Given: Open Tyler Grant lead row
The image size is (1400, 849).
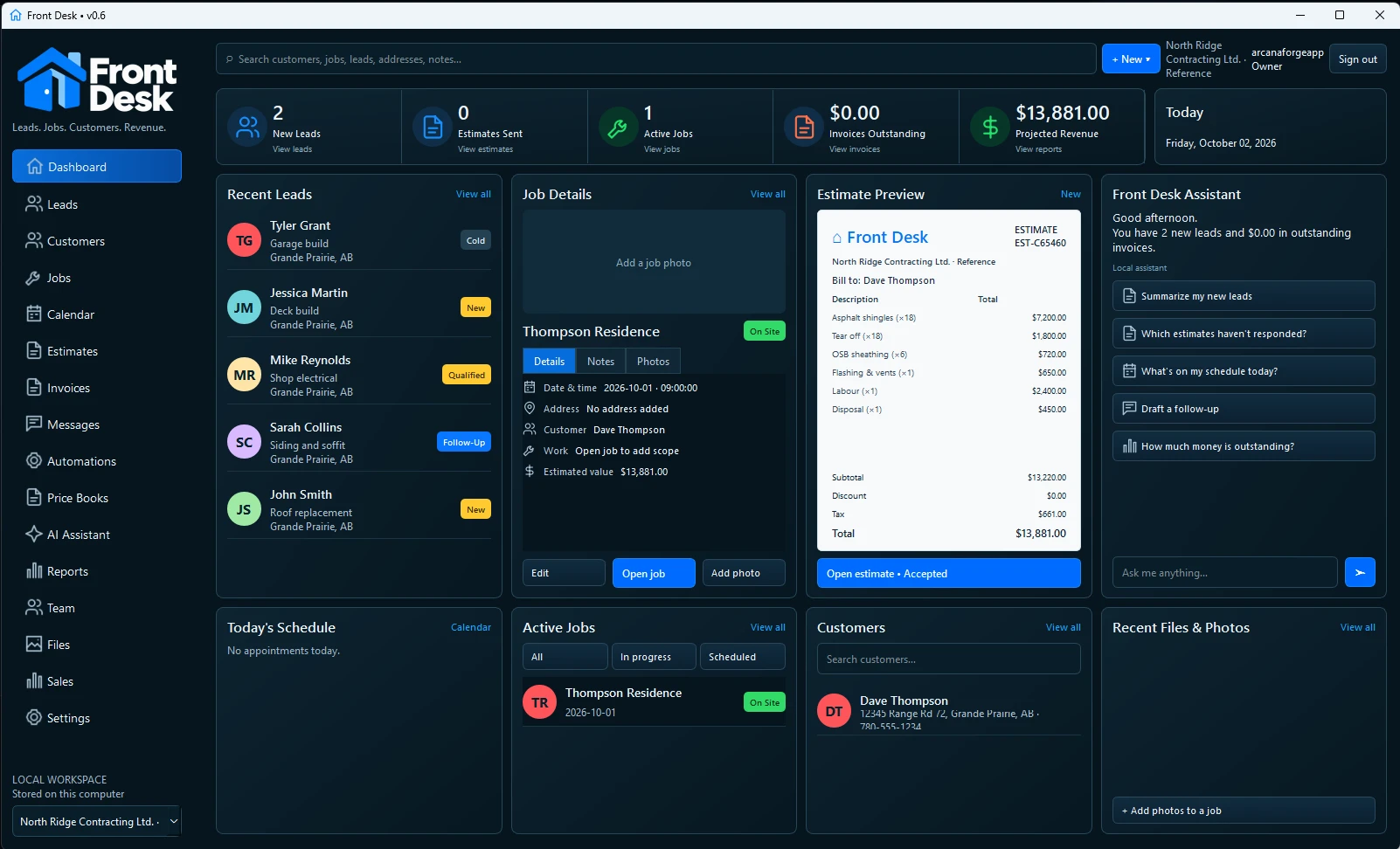Looking at the screenshot, I should 359,240.
